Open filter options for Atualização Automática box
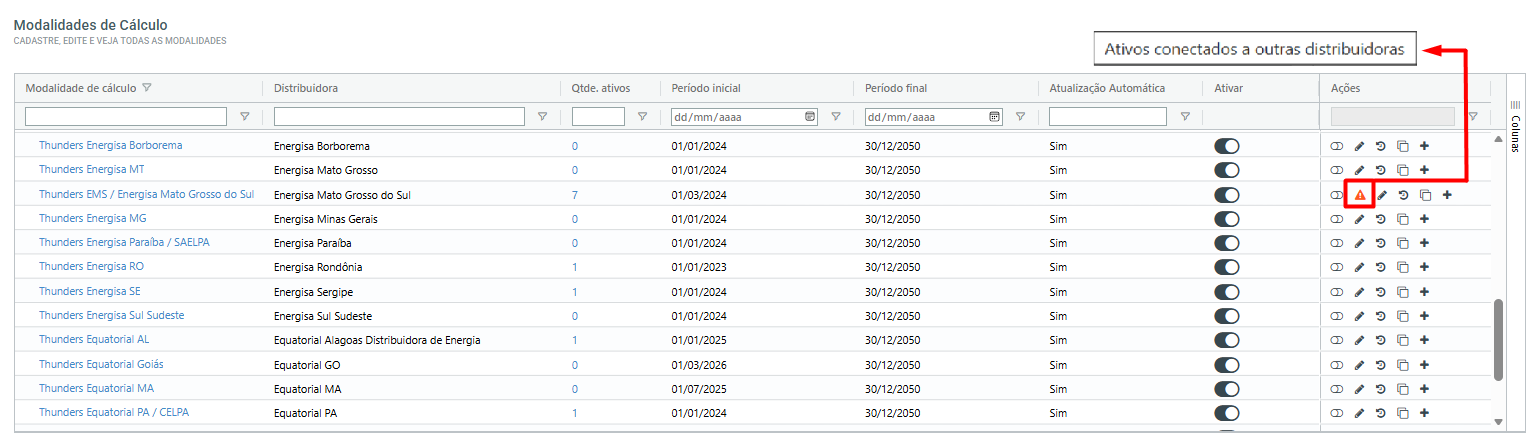This screenshot has height=442, width=1539. 1185,117
